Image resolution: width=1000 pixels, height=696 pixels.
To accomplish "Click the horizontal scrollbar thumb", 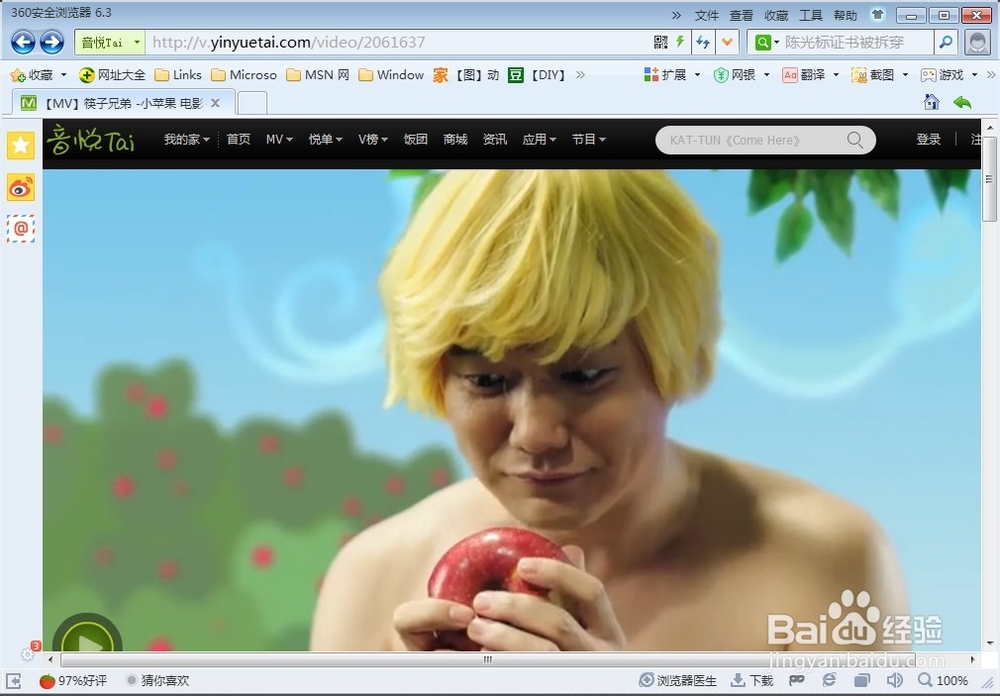I will 487,659.
